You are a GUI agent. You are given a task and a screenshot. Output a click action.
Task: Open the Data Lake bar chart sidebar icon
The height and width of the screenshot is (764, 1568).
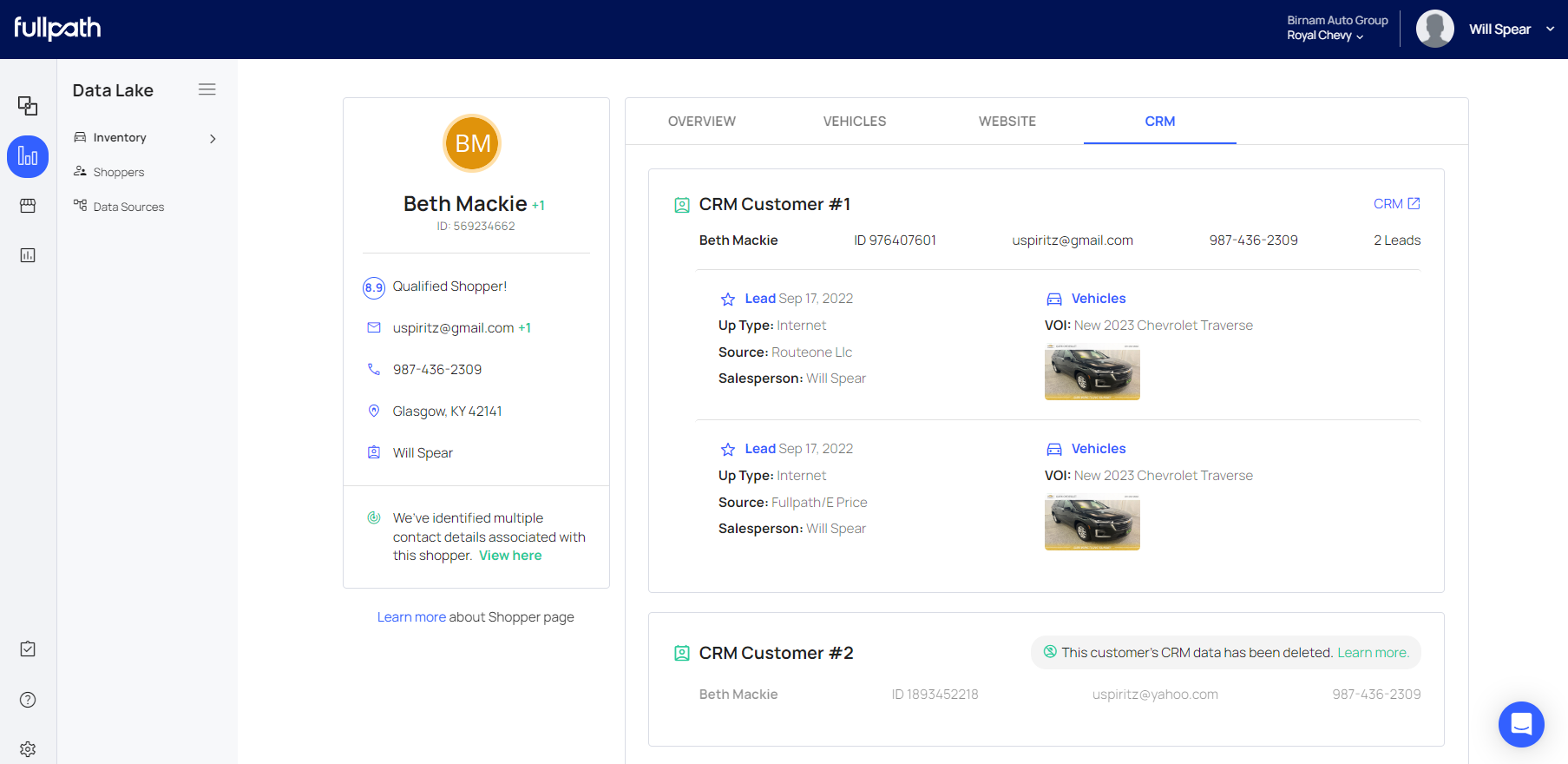28,157
